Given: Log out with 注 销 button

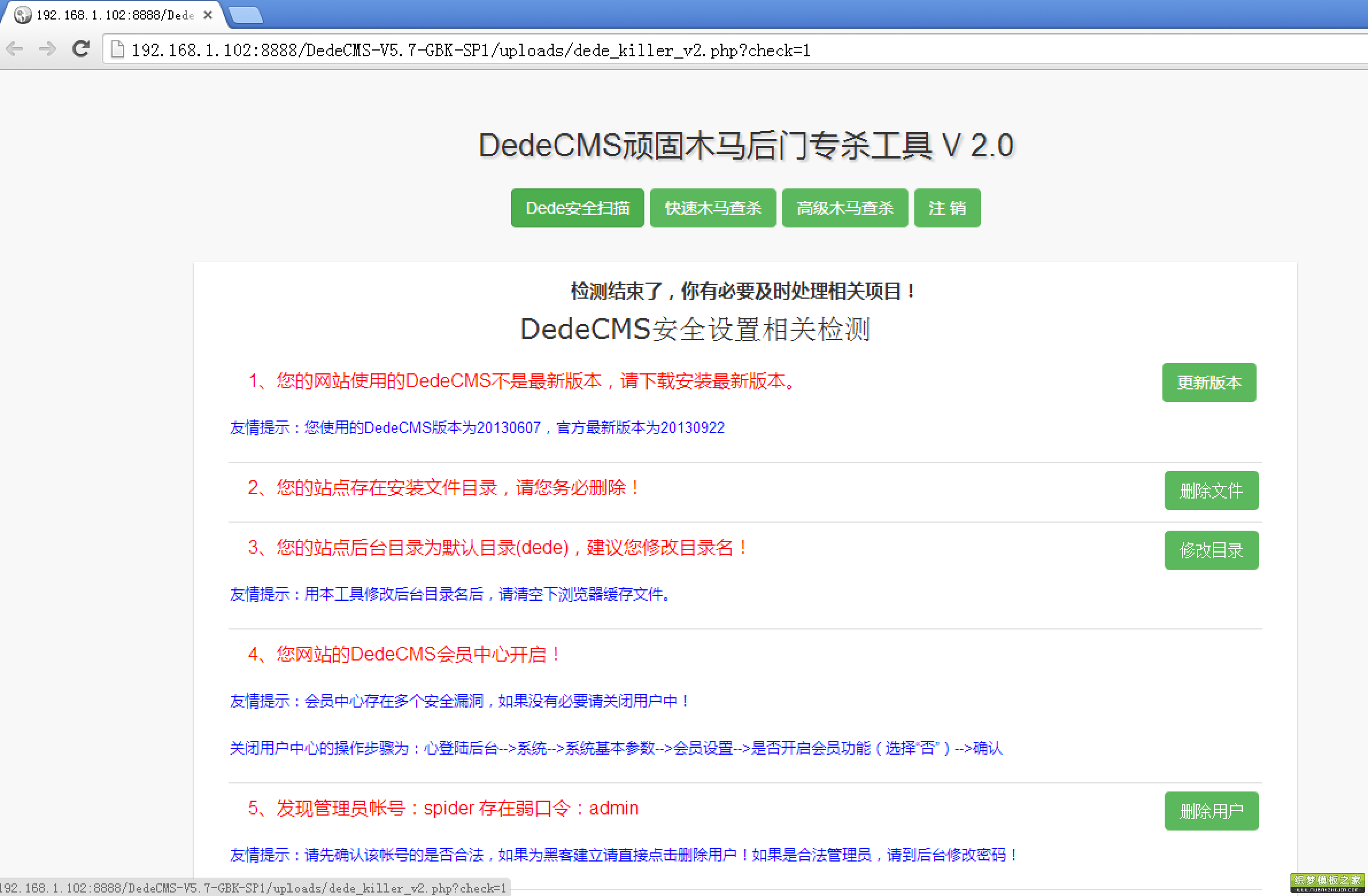Looking at the screenshot, I should [x=948, y=208].
